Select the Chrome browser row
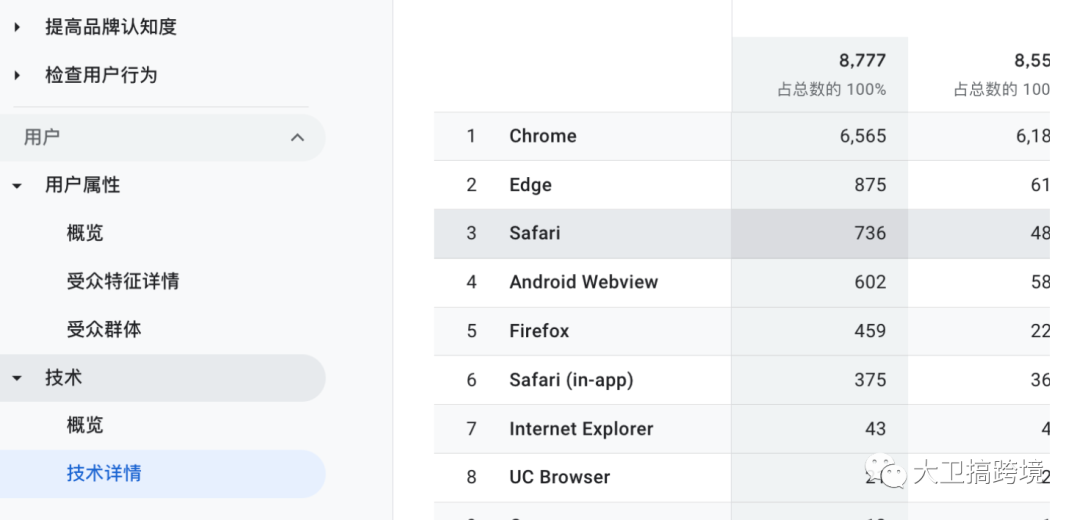The image size is (1080, 520). coord(543,136)
